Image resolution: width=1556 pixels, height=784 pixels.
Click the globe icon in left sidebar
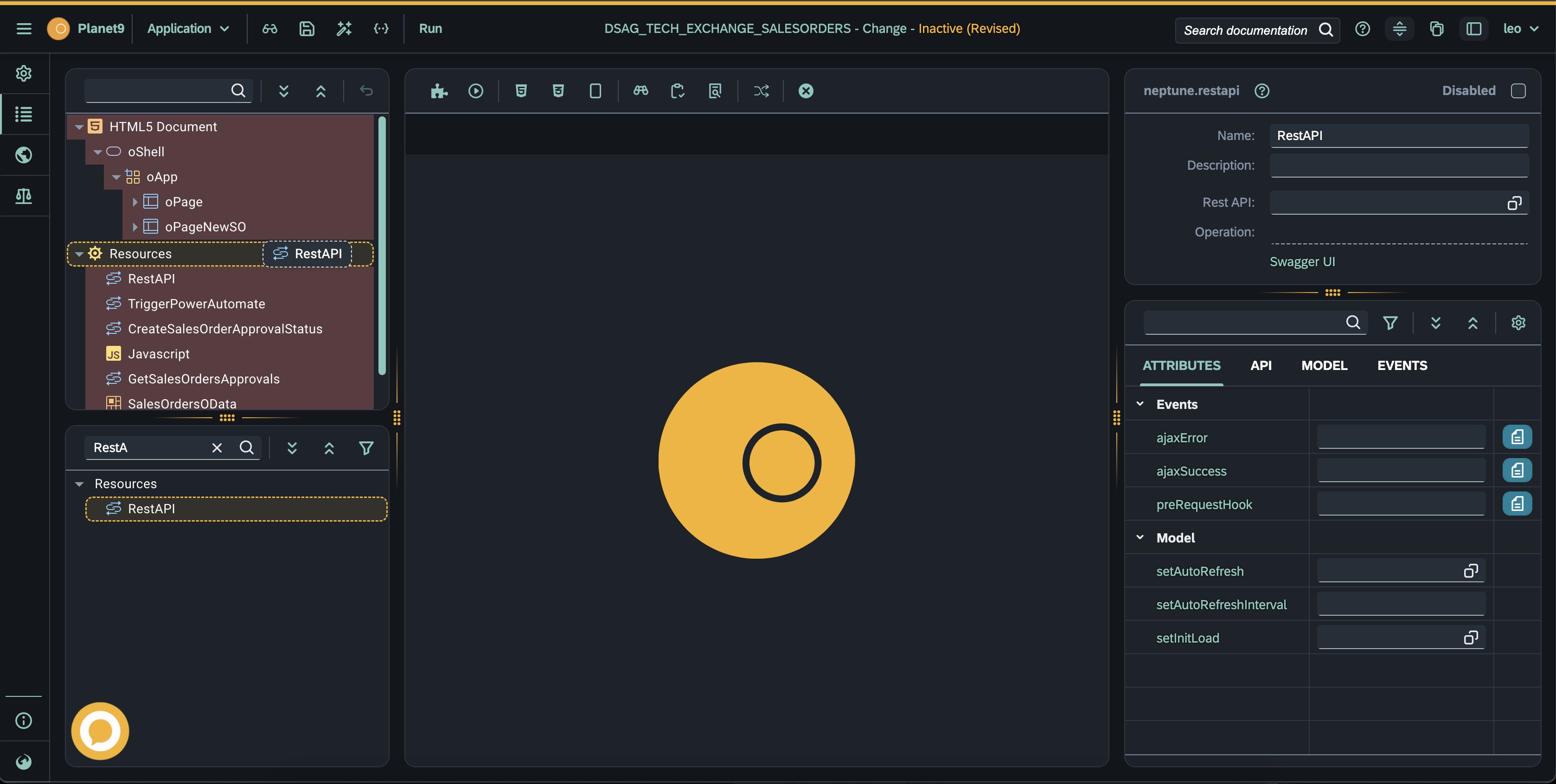pos(24,155)
